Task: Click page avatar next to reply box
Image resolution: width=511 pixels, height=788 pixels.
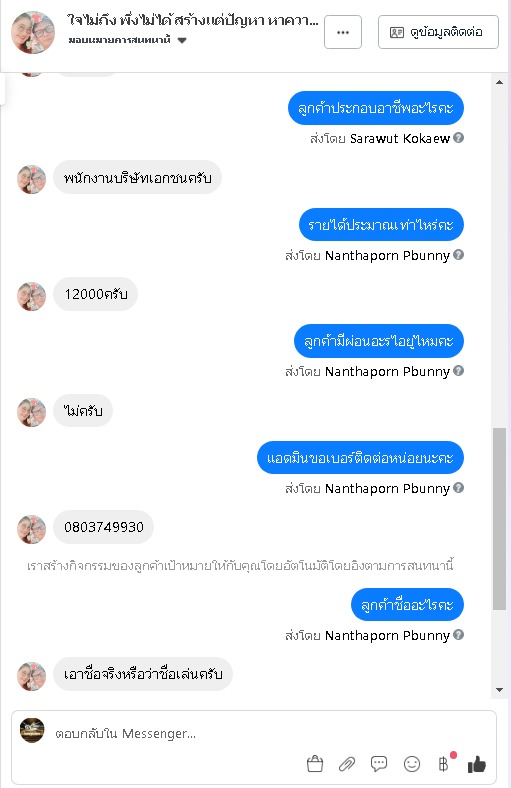Action: click(x=32, y=730)
